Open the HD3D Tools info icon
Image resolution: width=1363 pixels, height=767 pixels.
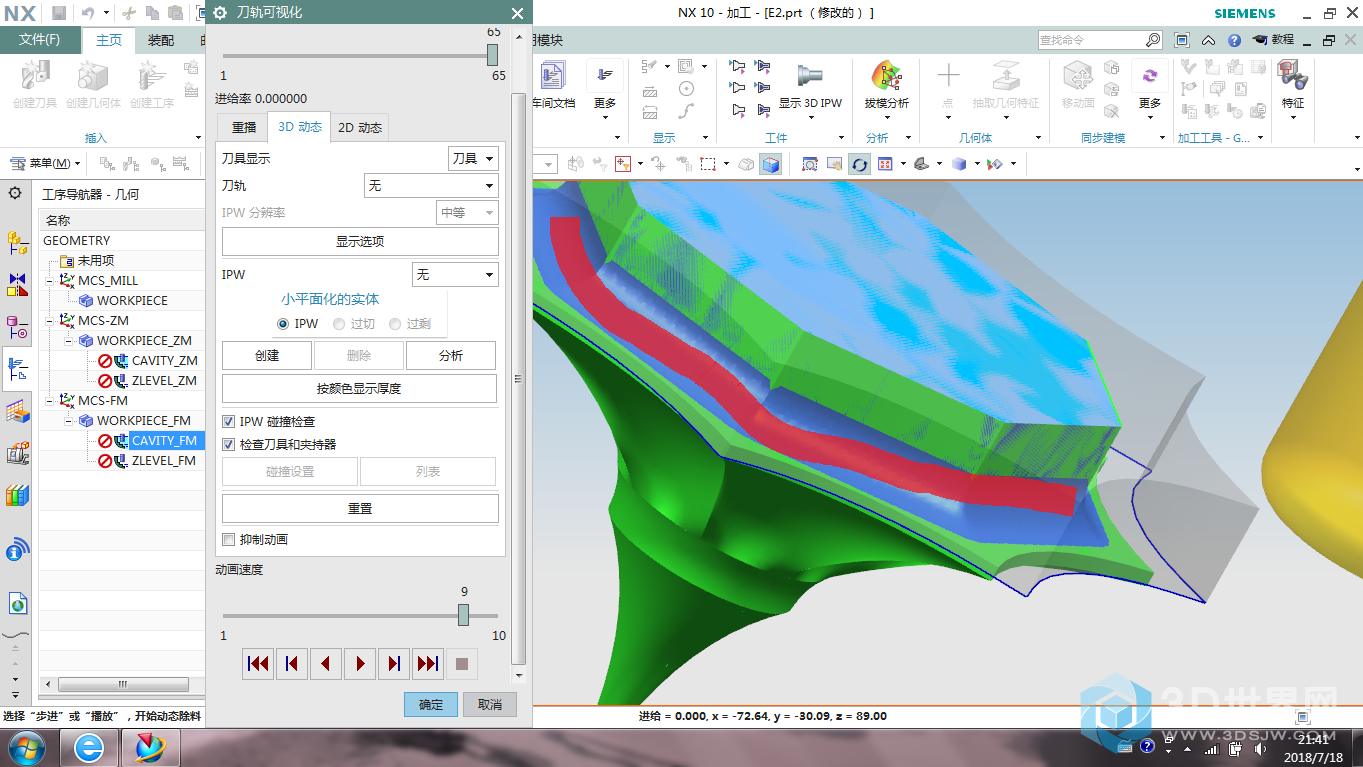coord(17,549)
